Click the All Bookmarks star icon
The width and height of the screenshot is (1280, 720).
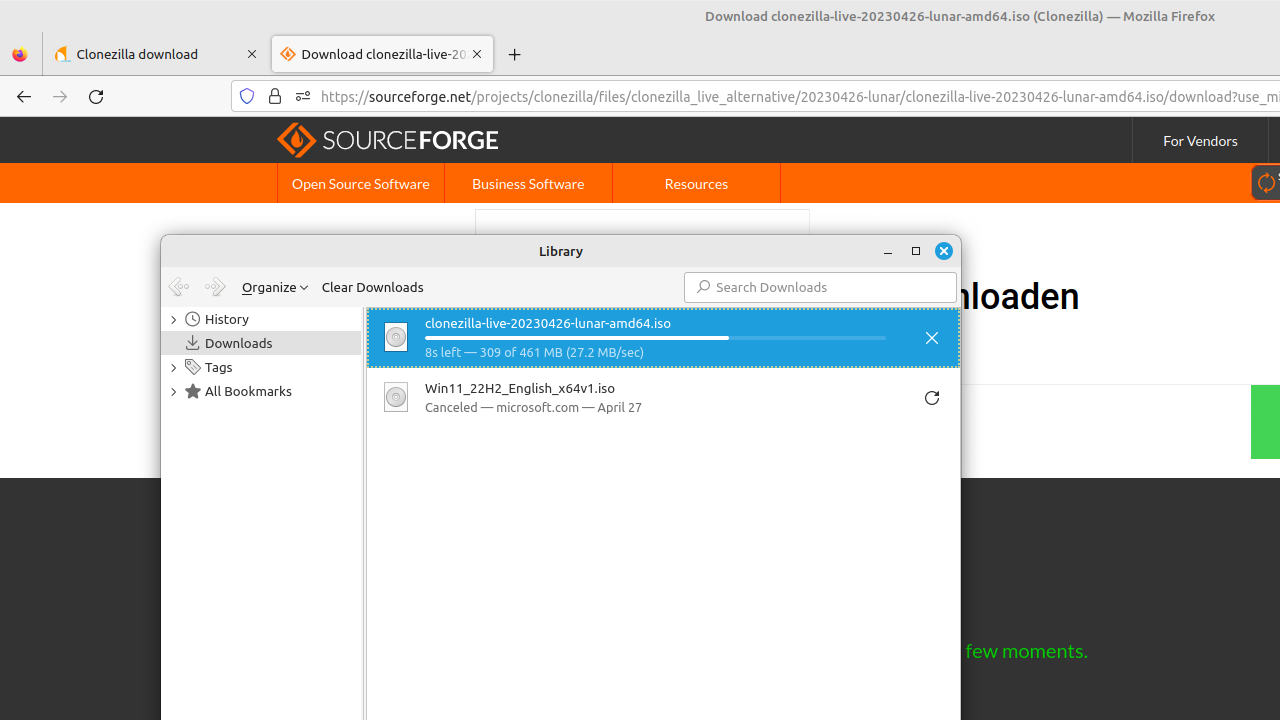[x=192, y=391]
